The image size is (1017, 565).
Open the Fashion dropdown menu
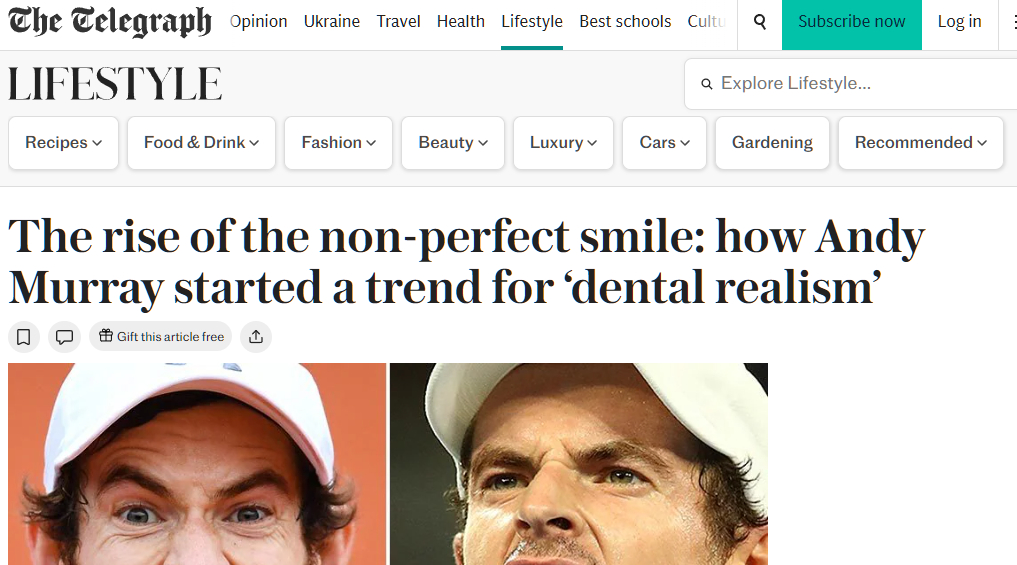(339, 143)
